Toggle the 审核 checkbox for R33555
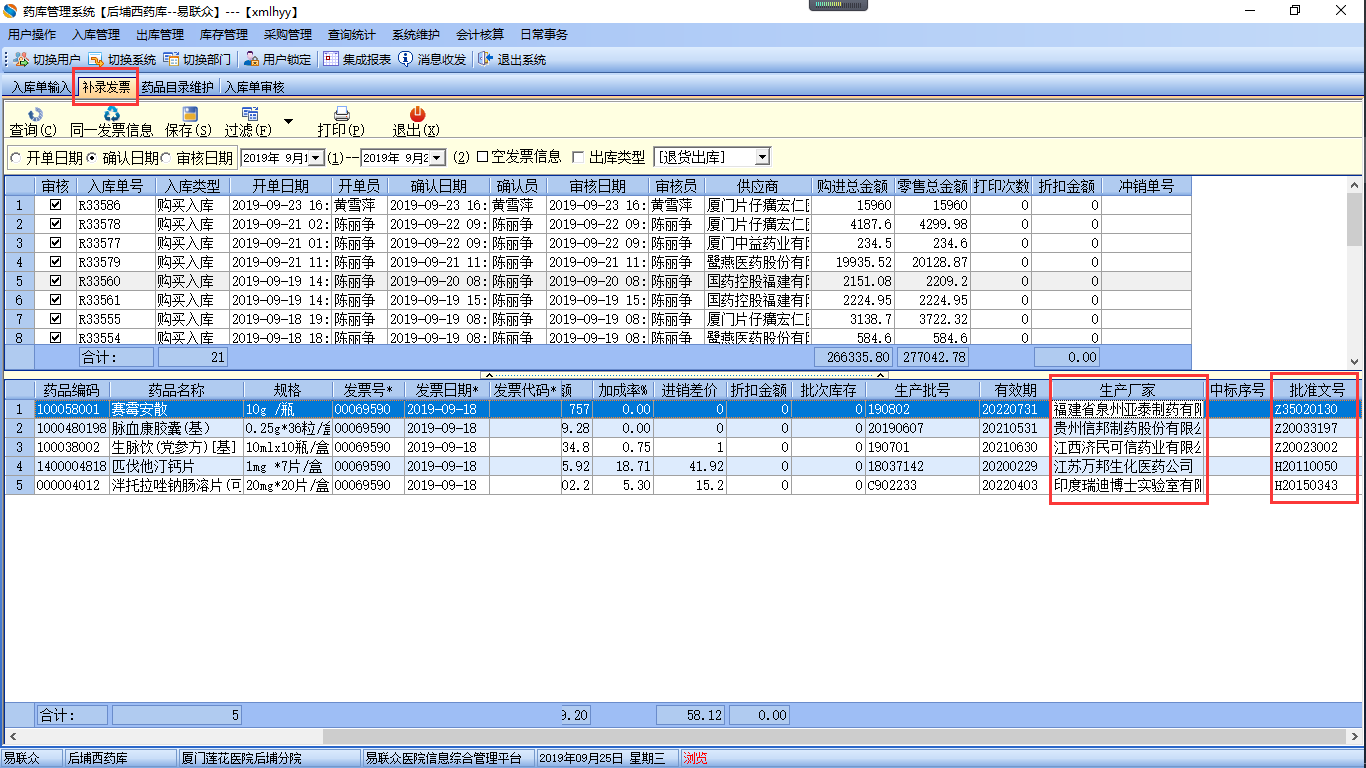 pyautogui.click(x=55, y=319)
